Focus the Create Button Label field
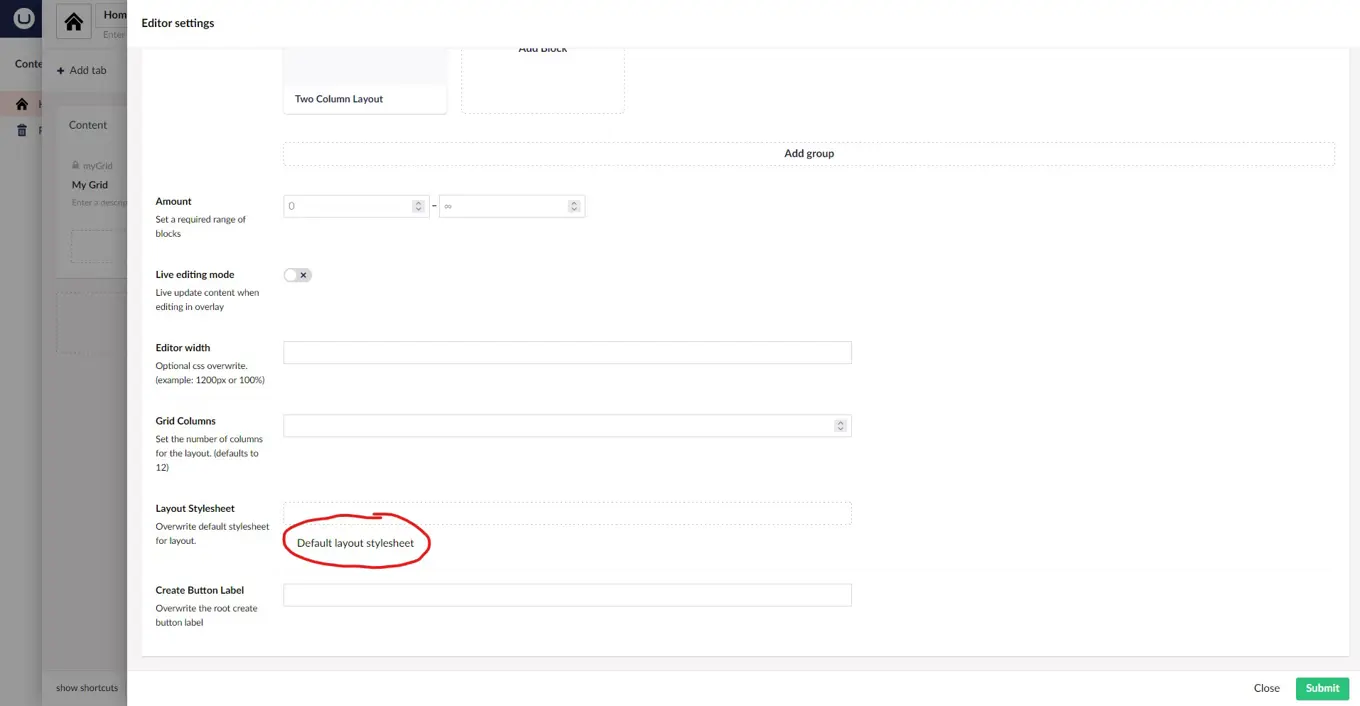 (567, 595)
